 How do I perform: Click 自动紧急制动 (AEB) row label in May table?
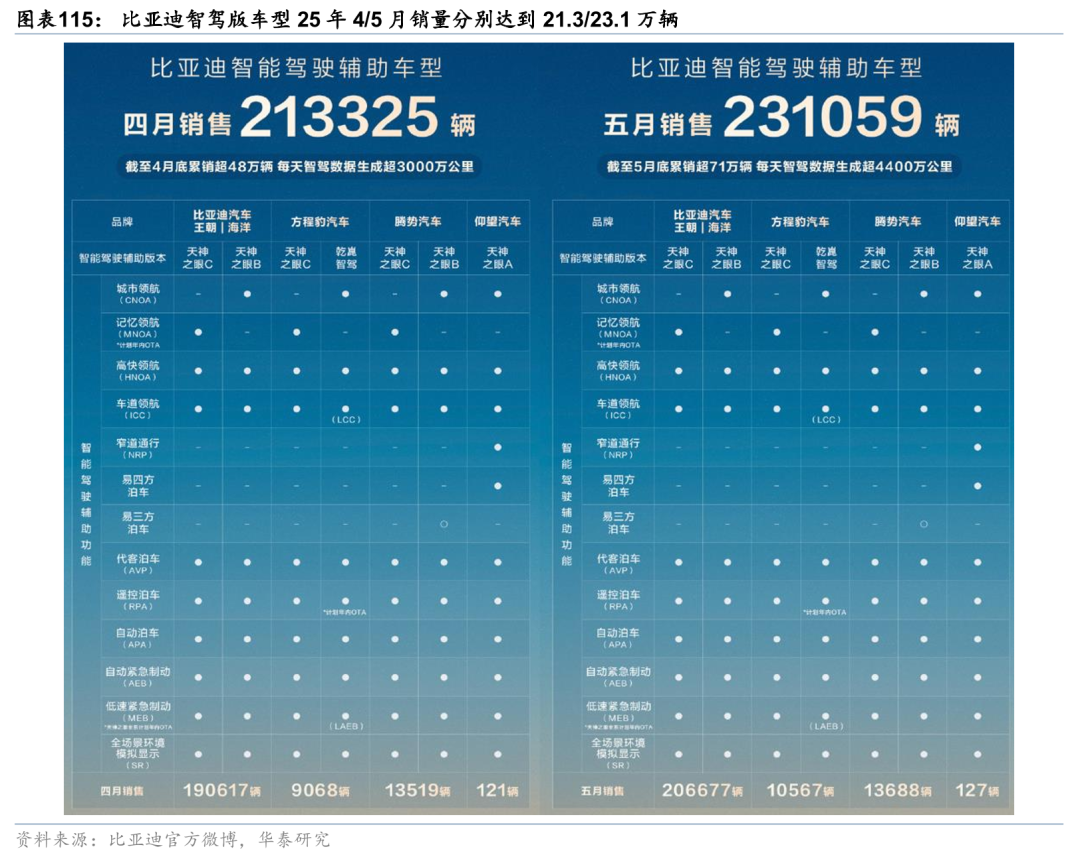click(x=618, y=677)
